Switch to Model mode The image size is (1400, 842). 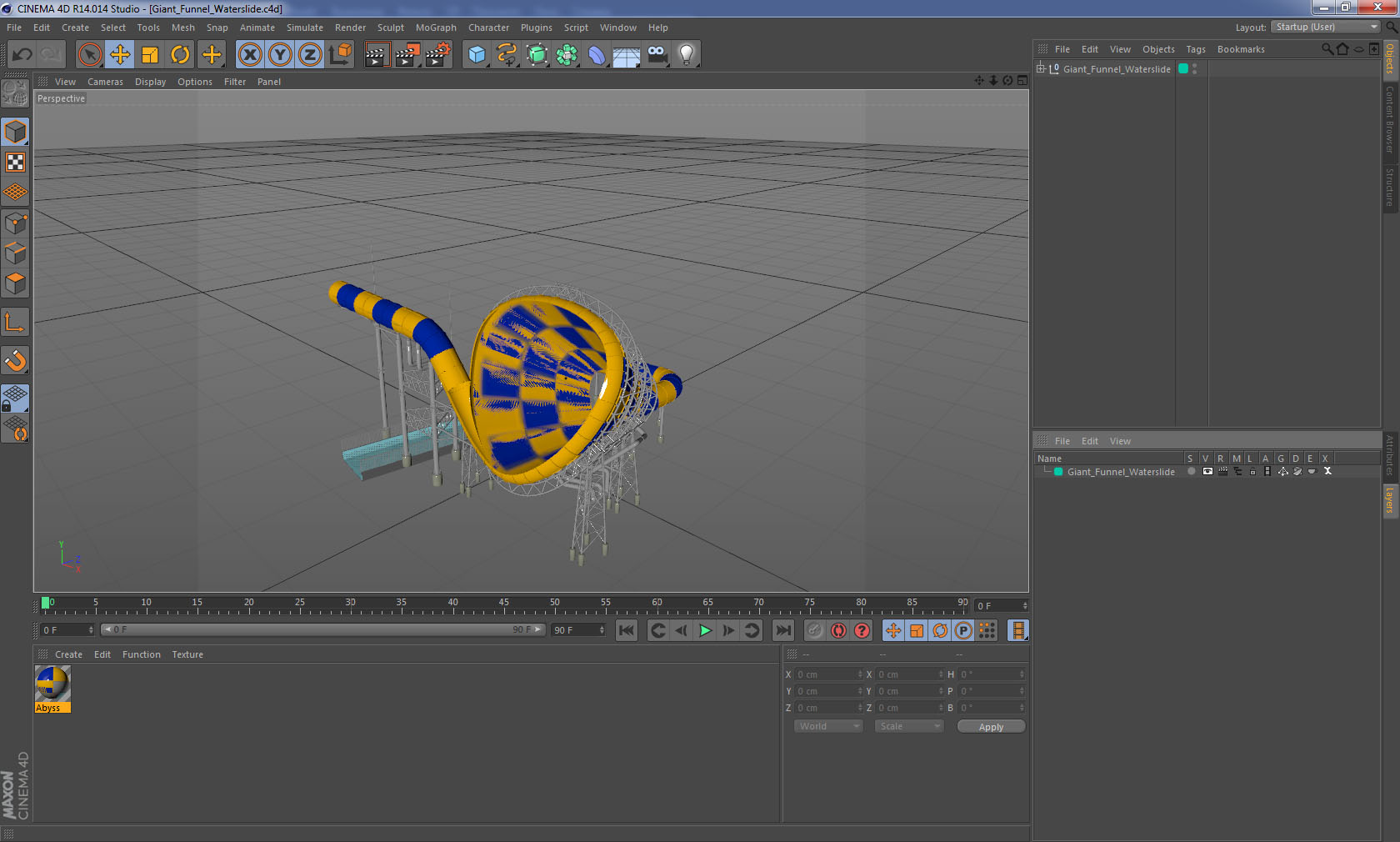tap(15, 132)
